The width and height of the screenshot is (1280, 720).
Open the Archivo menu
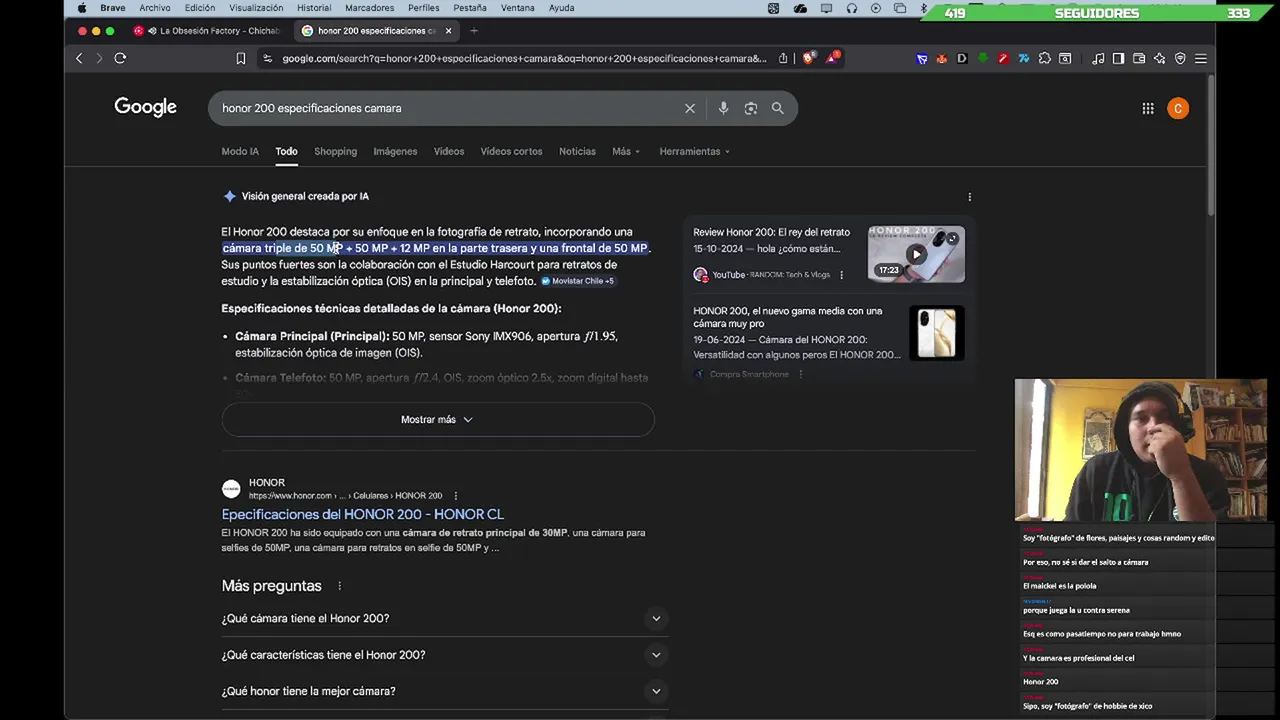pos(155,8)
